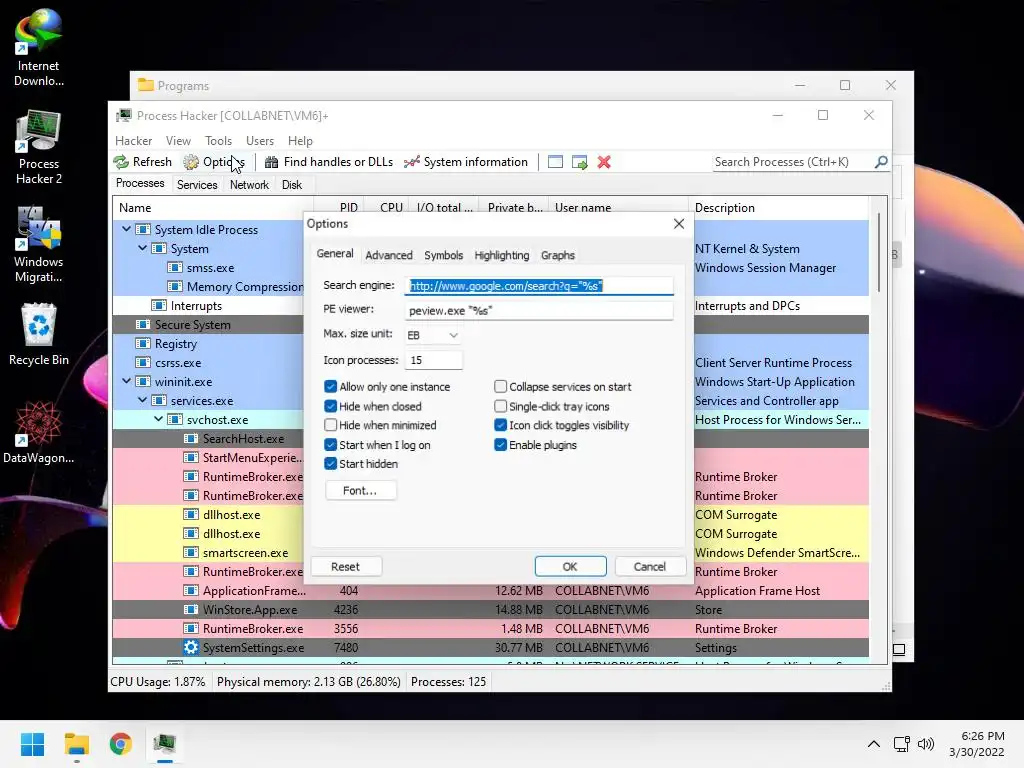The width and height of the screenshot is (1024, 768).
Task: Enable Hide when minimized
Action: tap(330, 425)
